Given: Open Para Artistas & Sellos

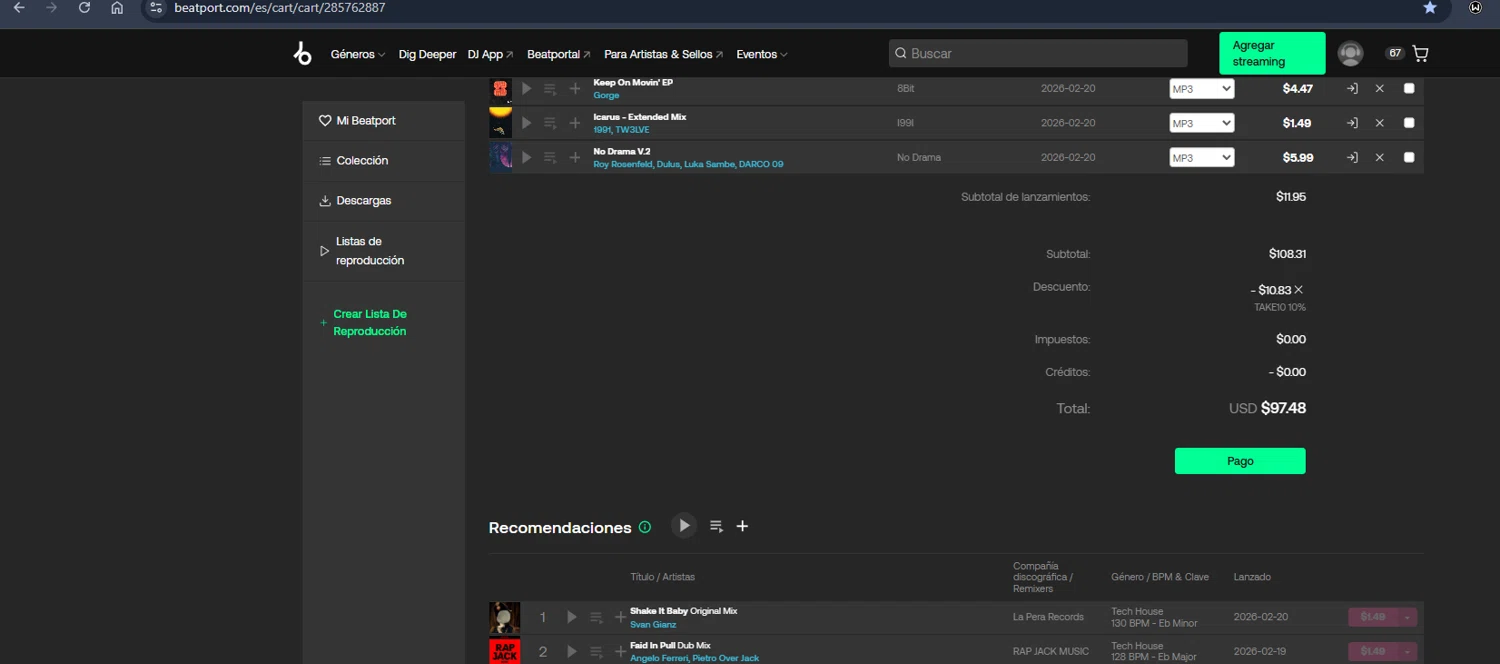Looking at the screenshot, I should point(663,54).
